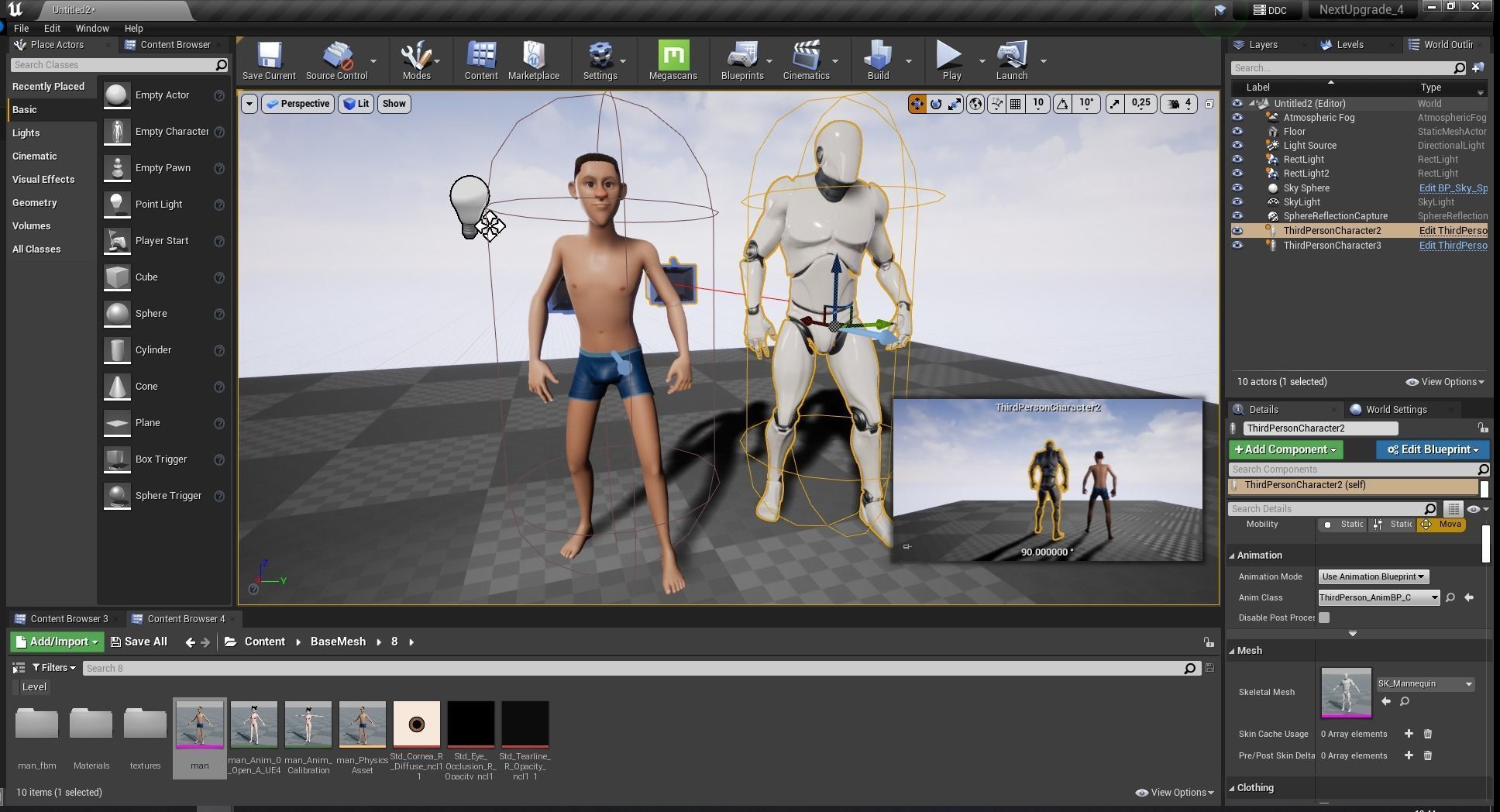Select Point Light actor icon
Viewport: 1500px width, 812px height.
pyautogui.click(x=117, y=205)
